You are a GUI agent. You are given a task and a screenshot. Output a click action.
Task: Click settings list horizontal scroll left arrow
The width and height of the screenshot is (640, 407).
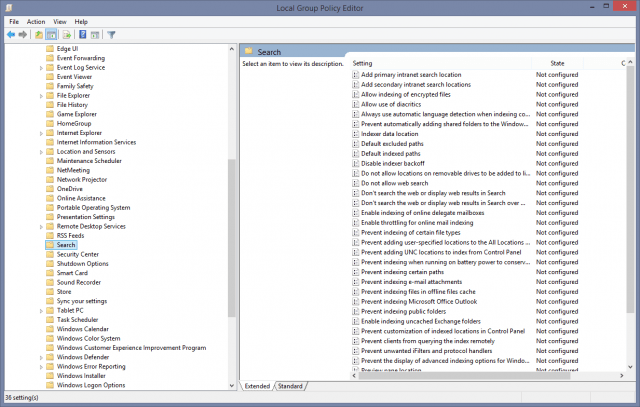coord(354,376)
